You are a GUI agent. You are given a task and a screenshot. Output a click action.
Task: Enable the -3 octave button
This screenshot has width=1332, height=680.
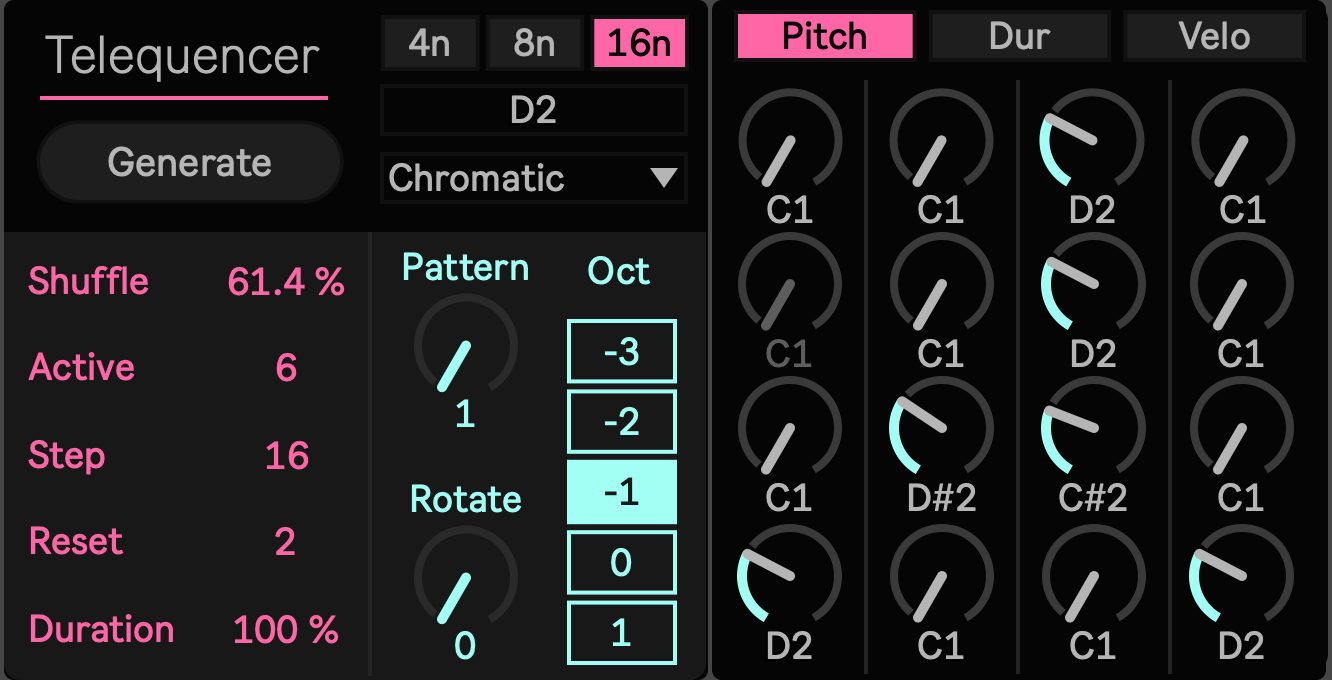pyautogui.click(x=622, y=351)
